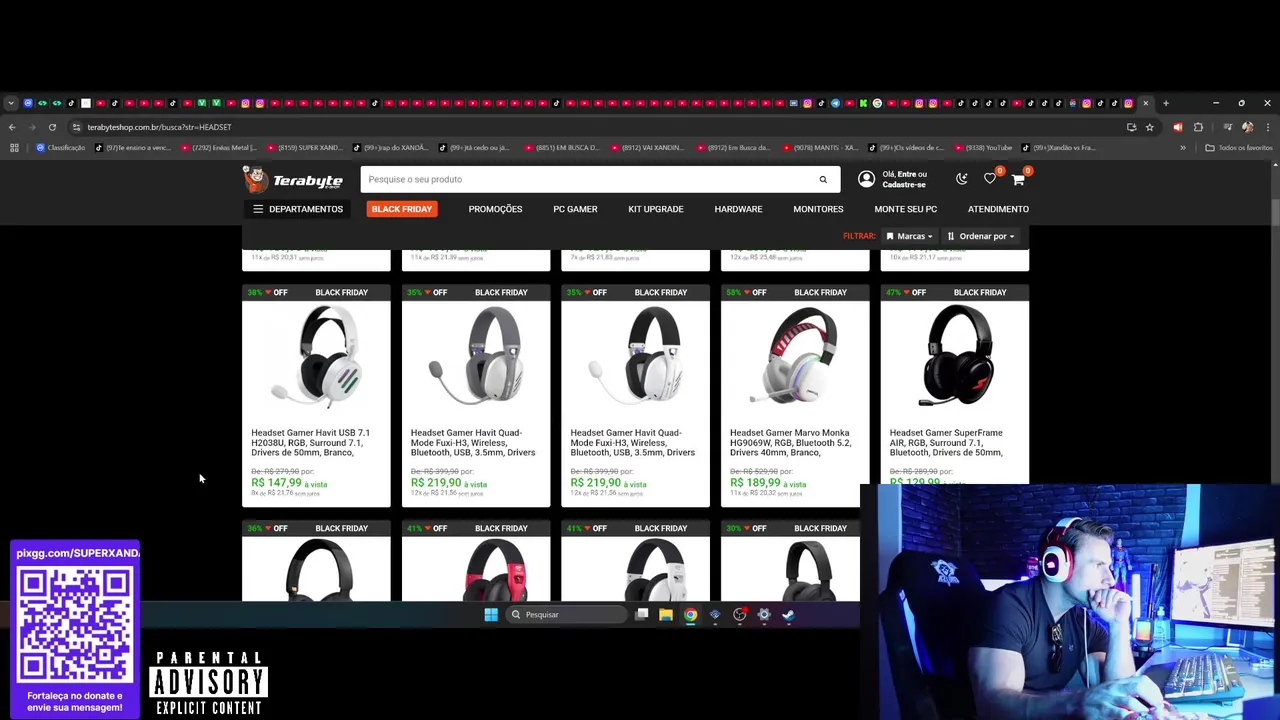Open the Windows Start menu
The height and width of the screenshot is (720, 1280).
491,615
